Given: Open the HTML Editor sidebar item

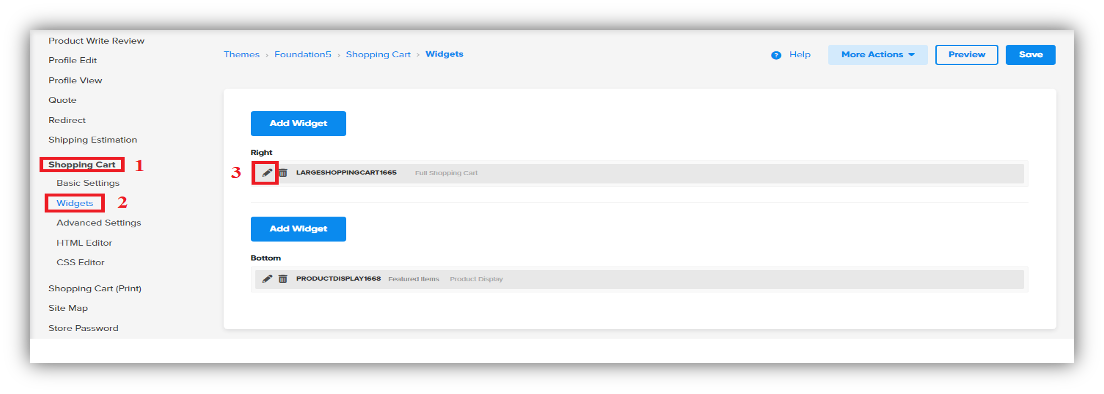Looking at the screenshot, I should coord(84,243).
